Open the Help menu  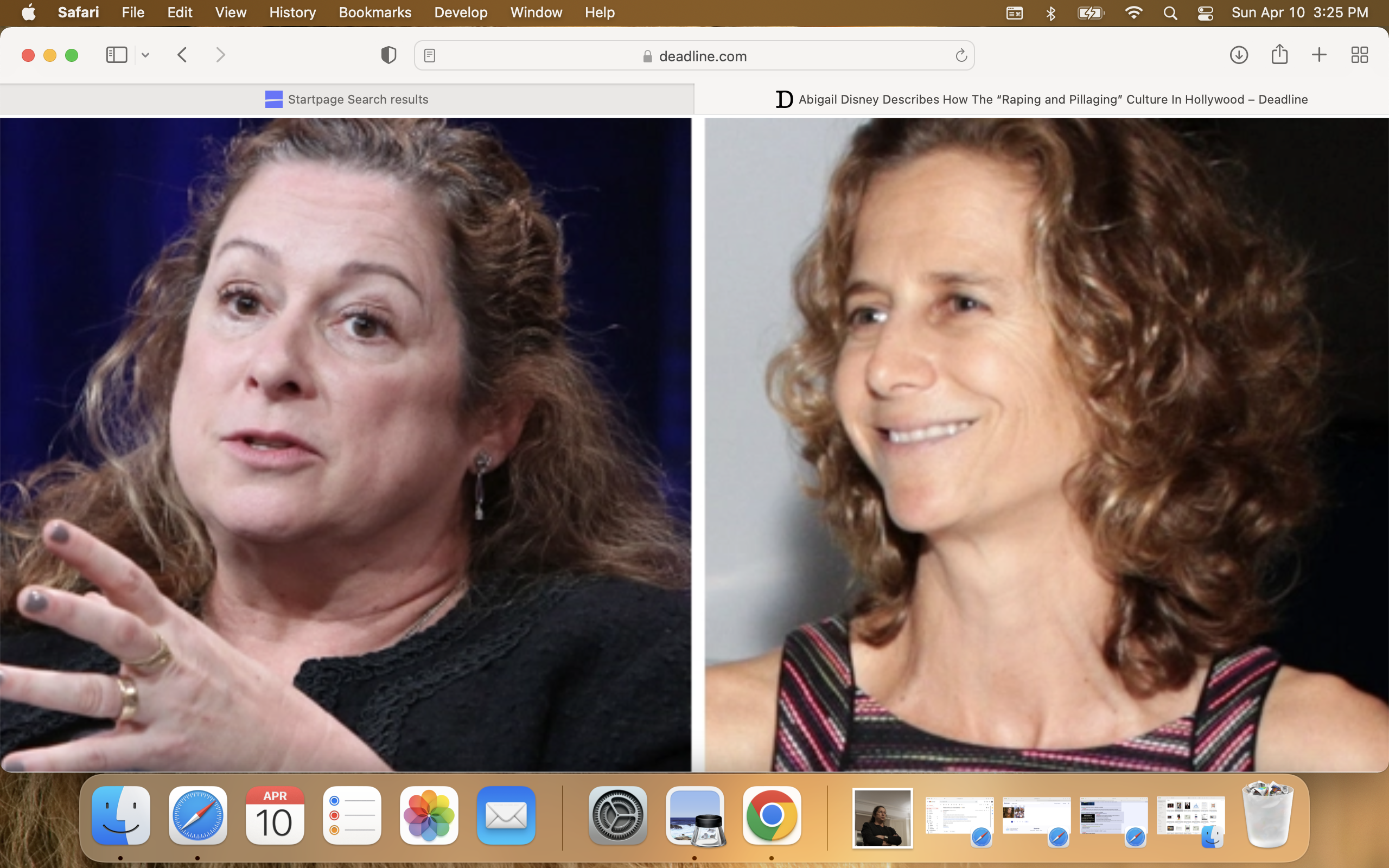pos(599,12)
